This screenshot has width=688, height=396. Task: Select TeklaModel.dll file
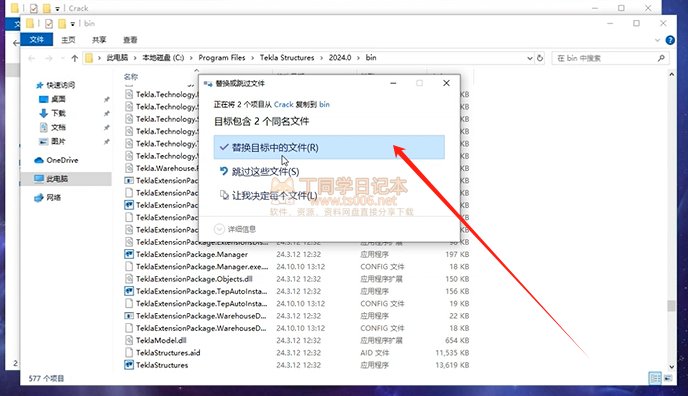tap(161, 340)
